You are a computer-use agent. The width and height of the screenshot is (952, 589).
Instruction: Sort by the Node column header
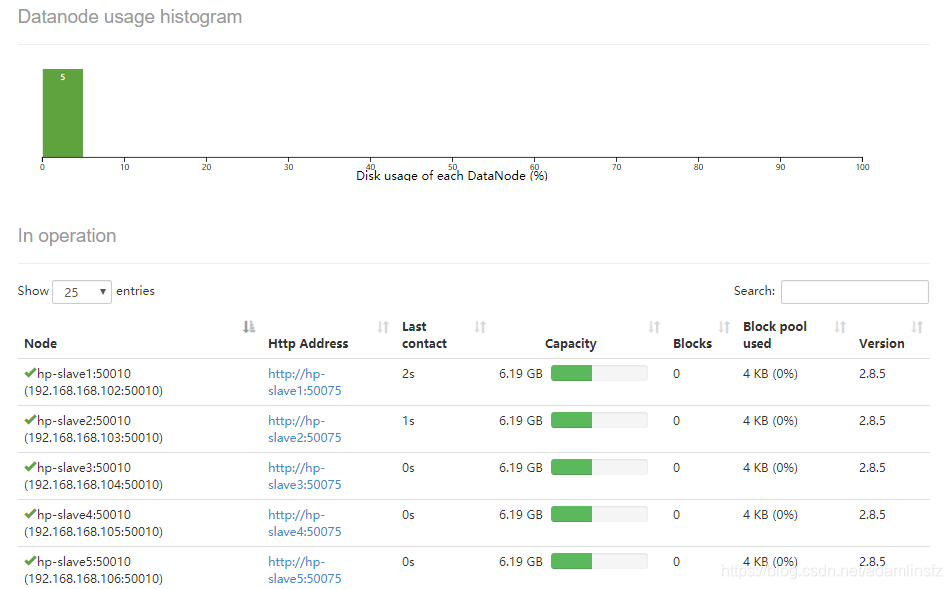(x=41, y=343)
